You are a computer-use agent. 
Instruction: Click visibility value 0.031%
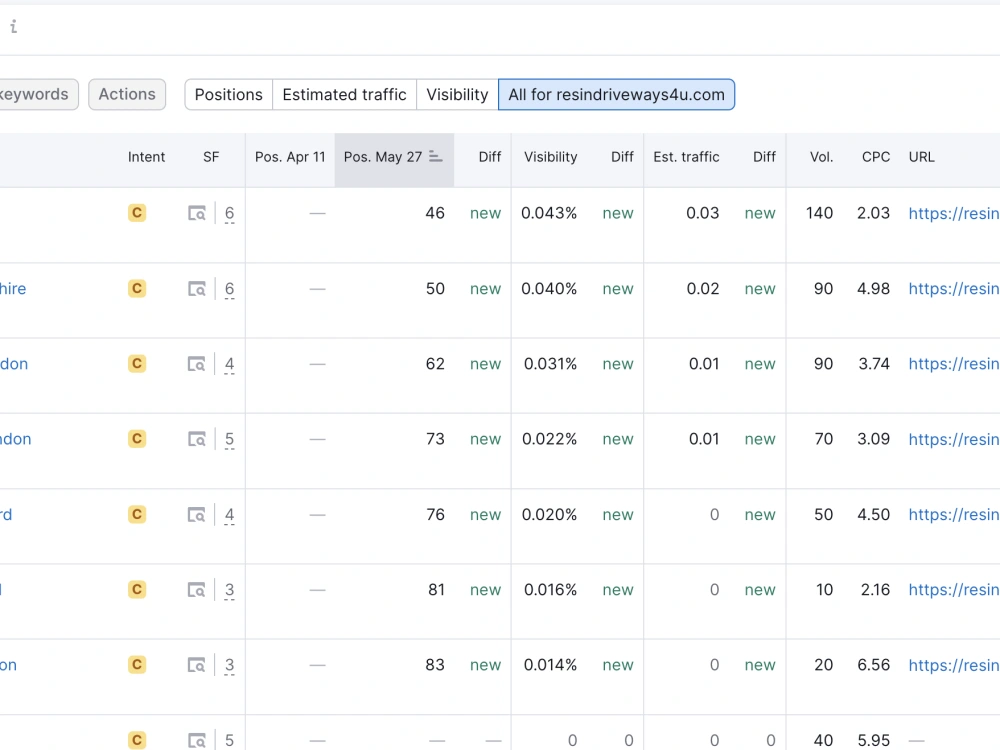pos(550,364)
